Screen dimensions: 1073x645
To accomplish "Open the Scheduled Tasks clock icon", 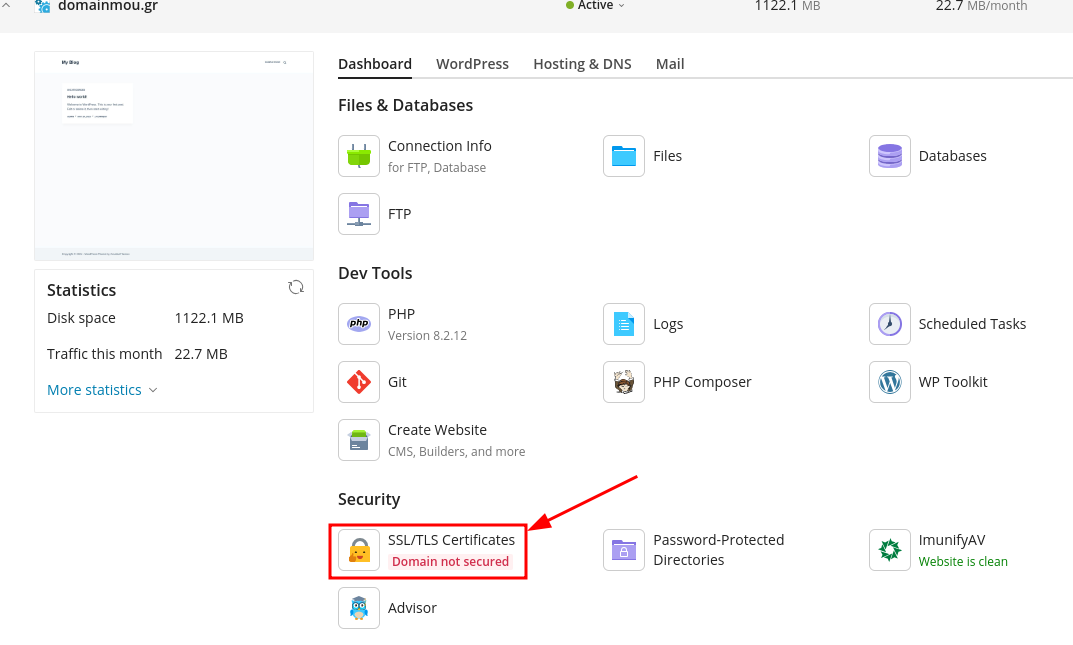I will [x=890, y=324].
